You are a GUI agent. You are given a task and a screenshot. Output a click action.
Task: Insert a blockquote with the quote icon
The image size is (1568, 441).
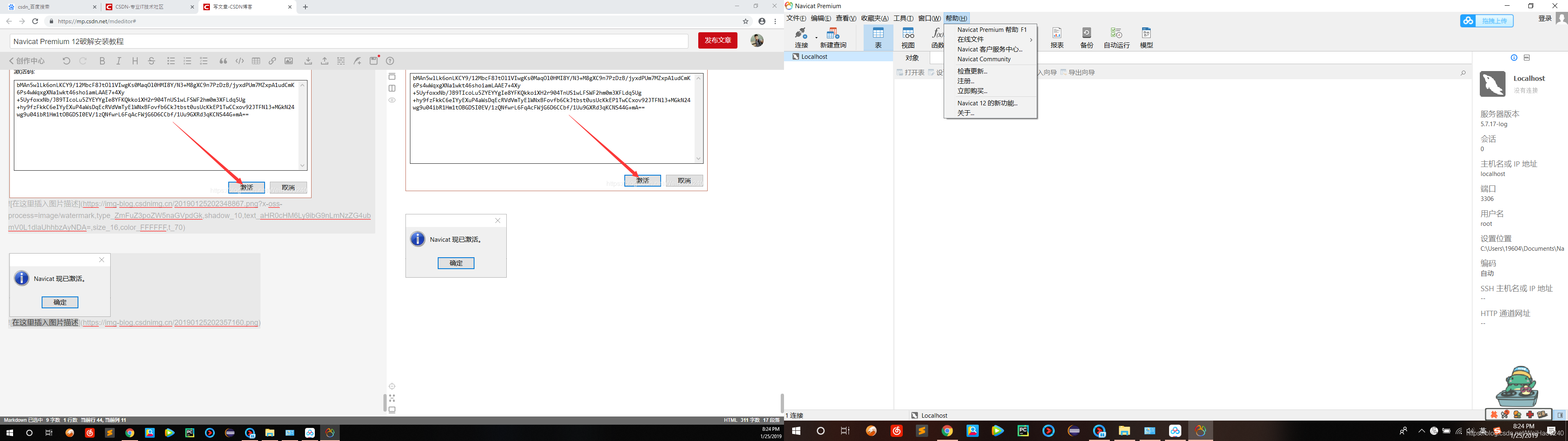(223, 61)
